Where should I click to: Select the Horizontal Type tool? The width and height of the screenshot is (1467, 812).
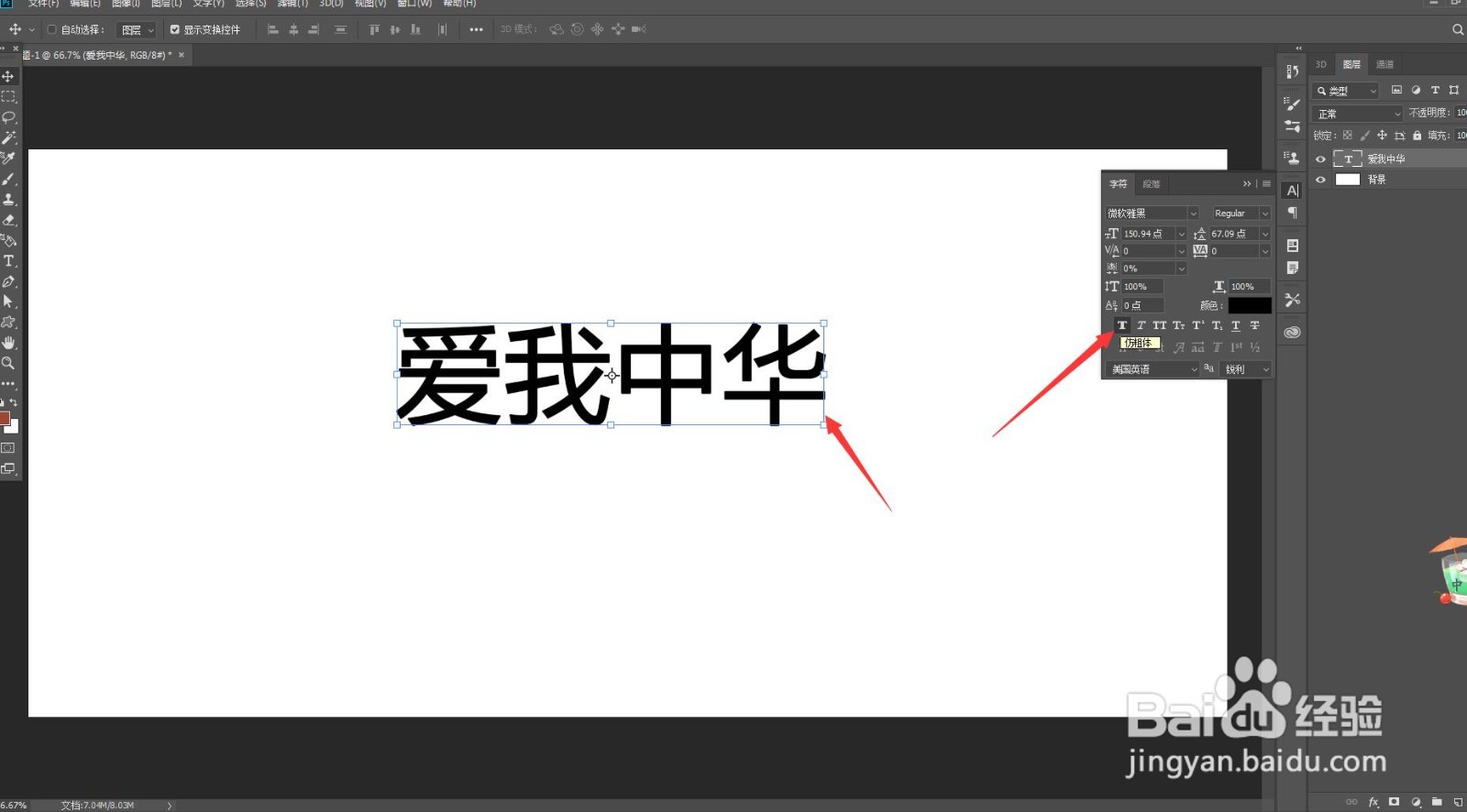tap(8, 261)
